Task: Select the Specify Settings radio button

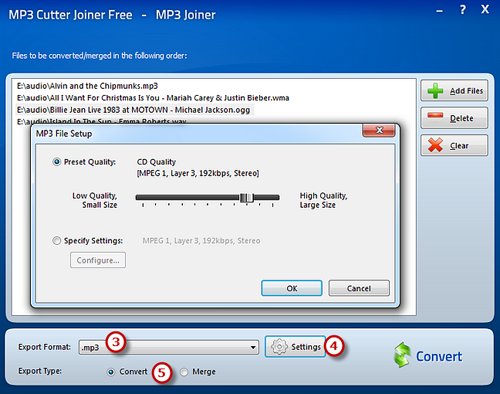Action: [x=57, y=241]
